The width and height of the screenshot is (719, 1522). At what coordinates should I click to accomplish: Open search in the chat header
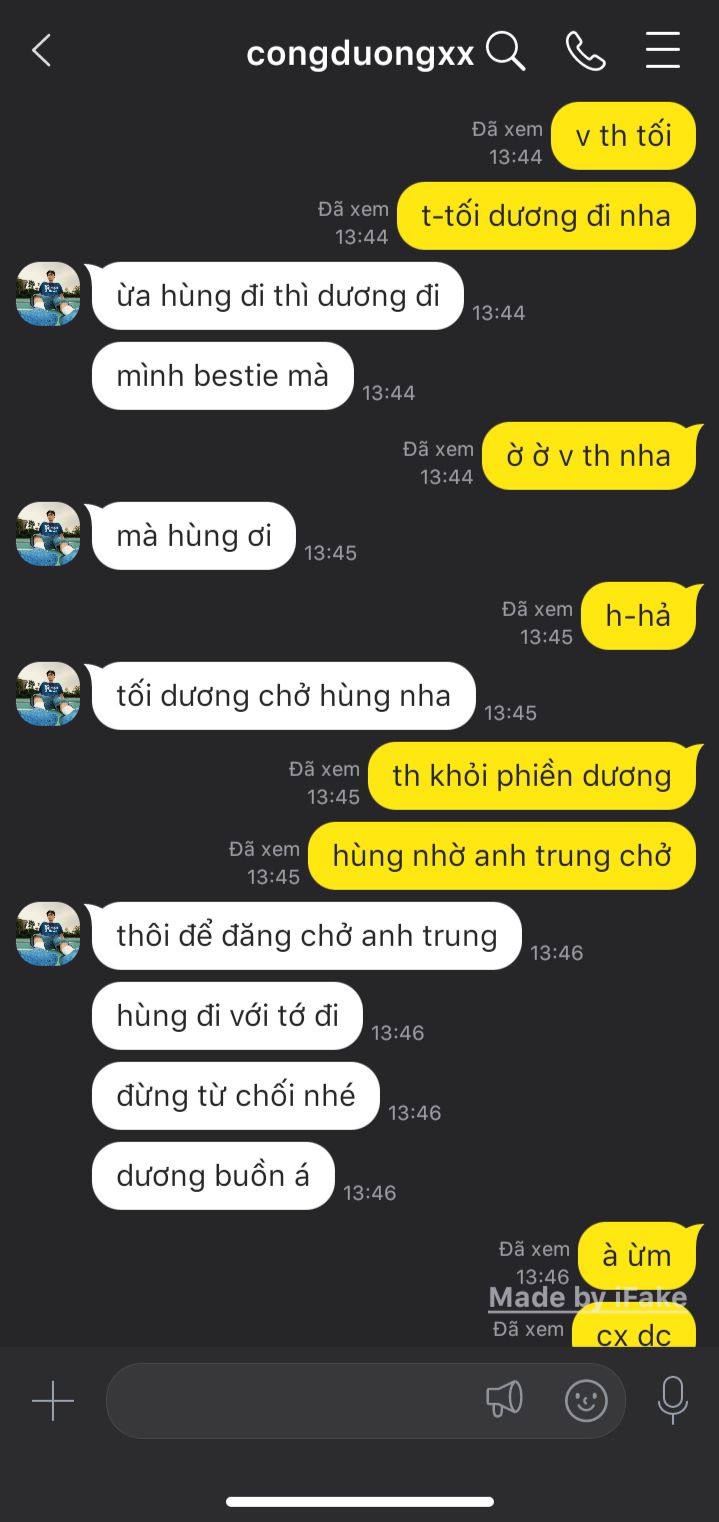point(506,50)
